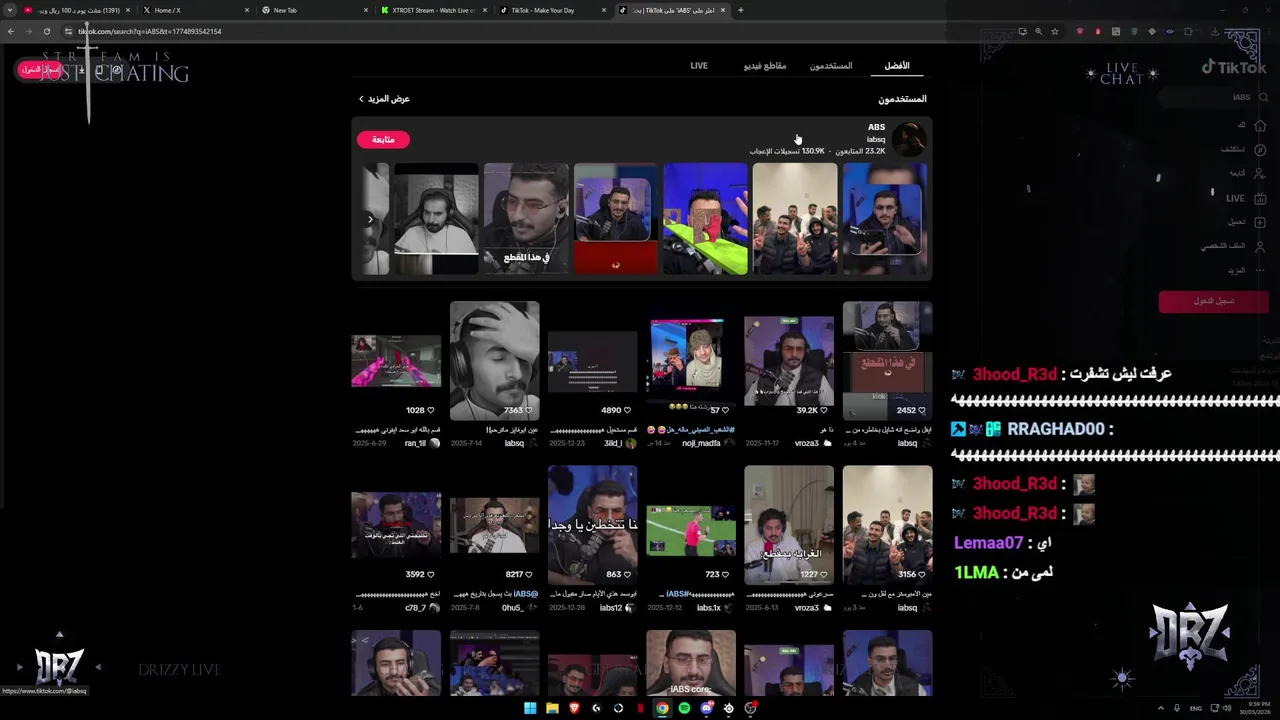
Task: Open the video with 1028 likes
Action: [396, 361]
